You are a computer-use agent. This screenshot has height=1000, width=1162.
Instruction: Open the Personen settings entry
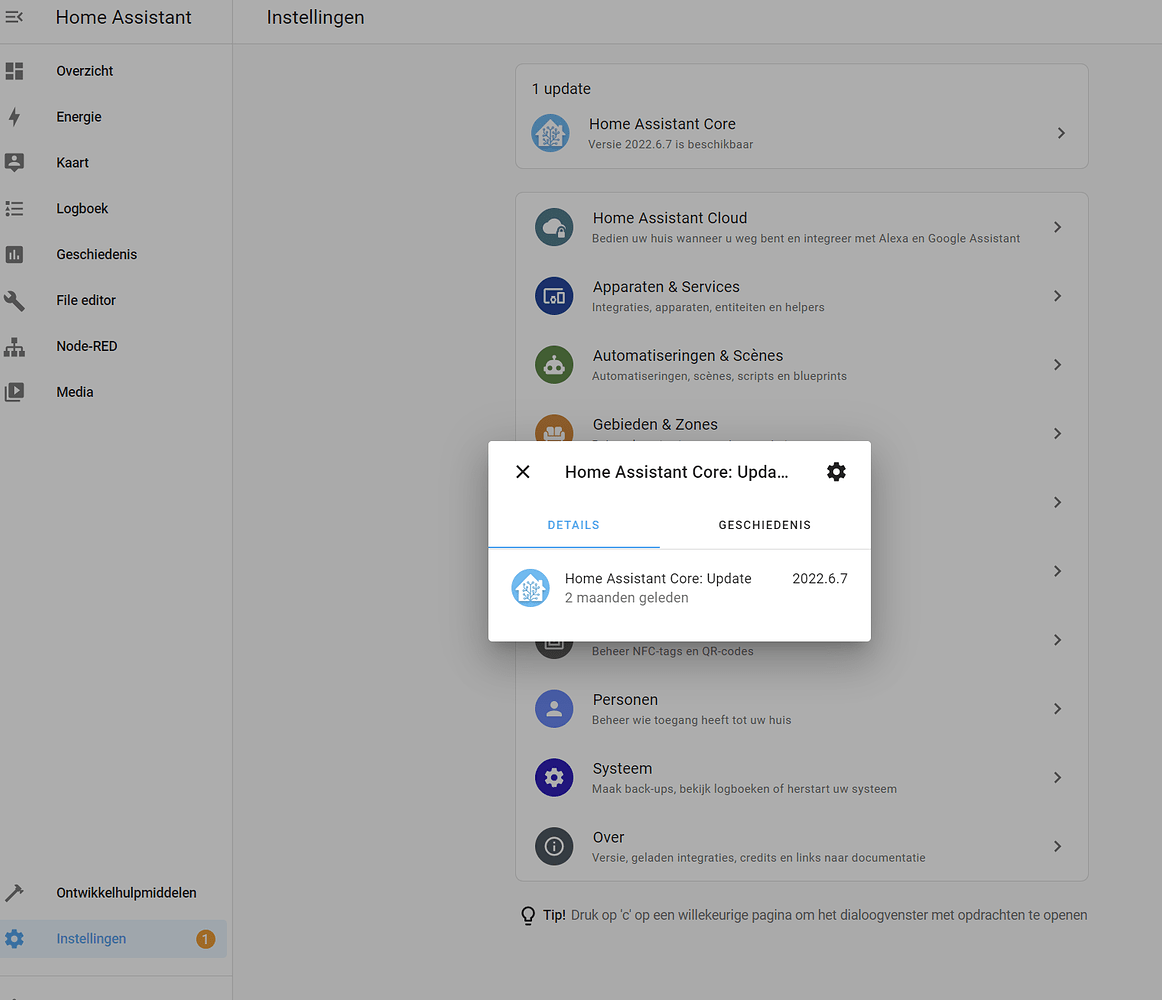point(625,700)
